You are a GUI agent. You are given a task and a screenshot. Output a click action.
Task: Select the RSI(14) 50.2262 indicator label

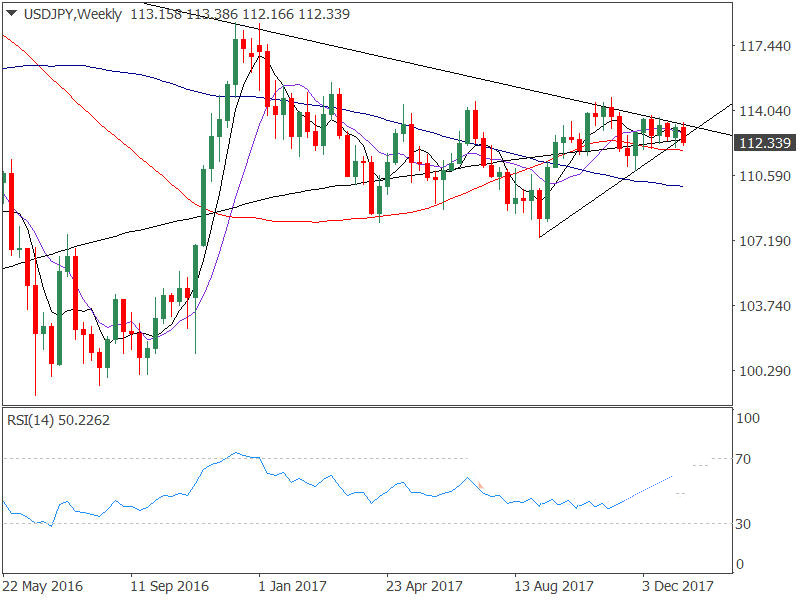58,420
